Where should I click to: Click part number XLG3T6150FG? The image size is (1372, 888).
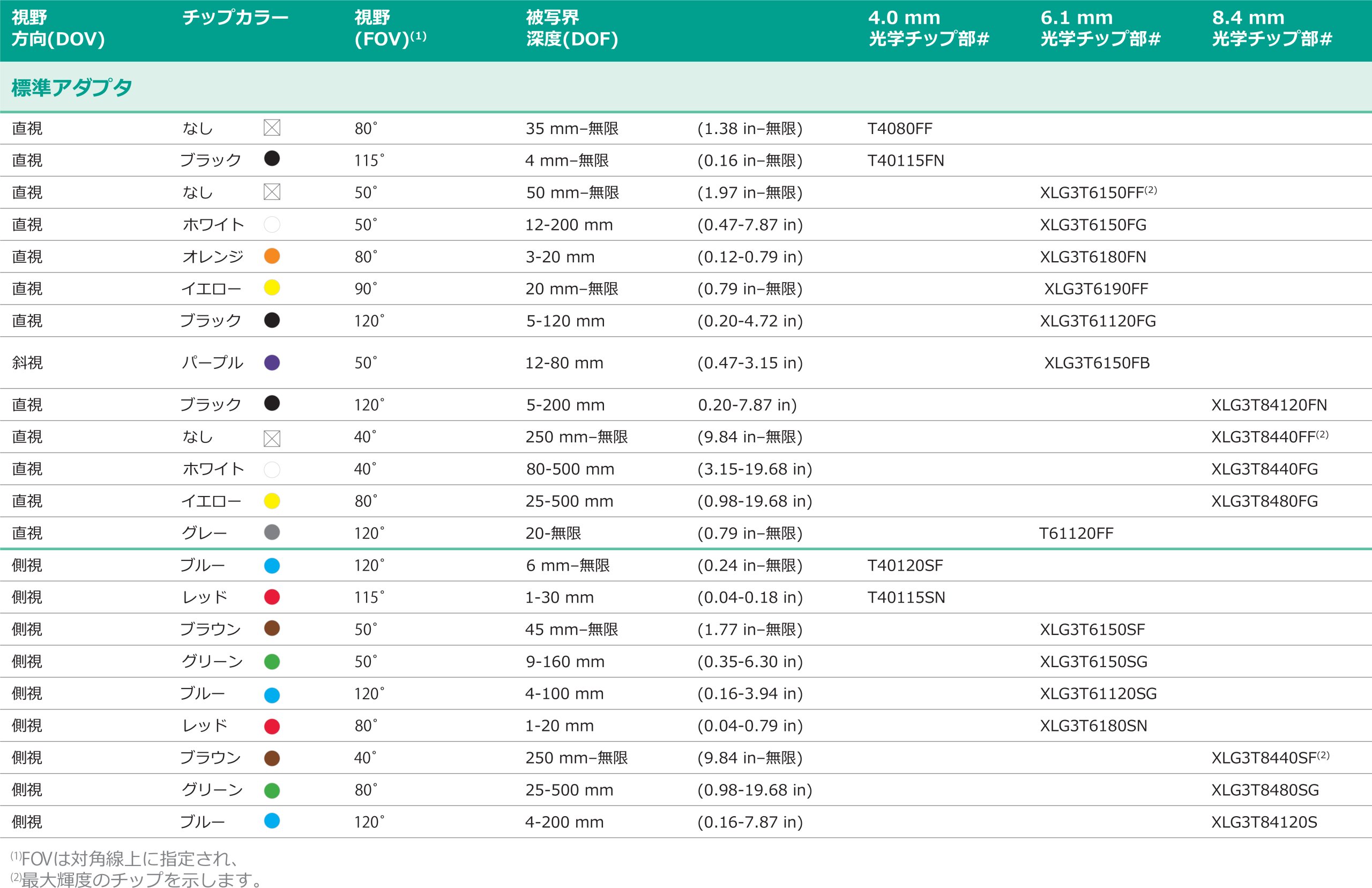click(1093, 225)
